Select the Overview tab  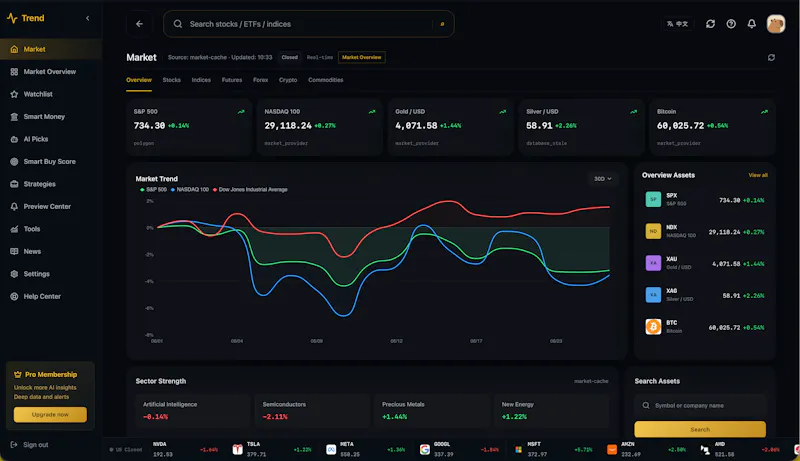tap(139, 80)
